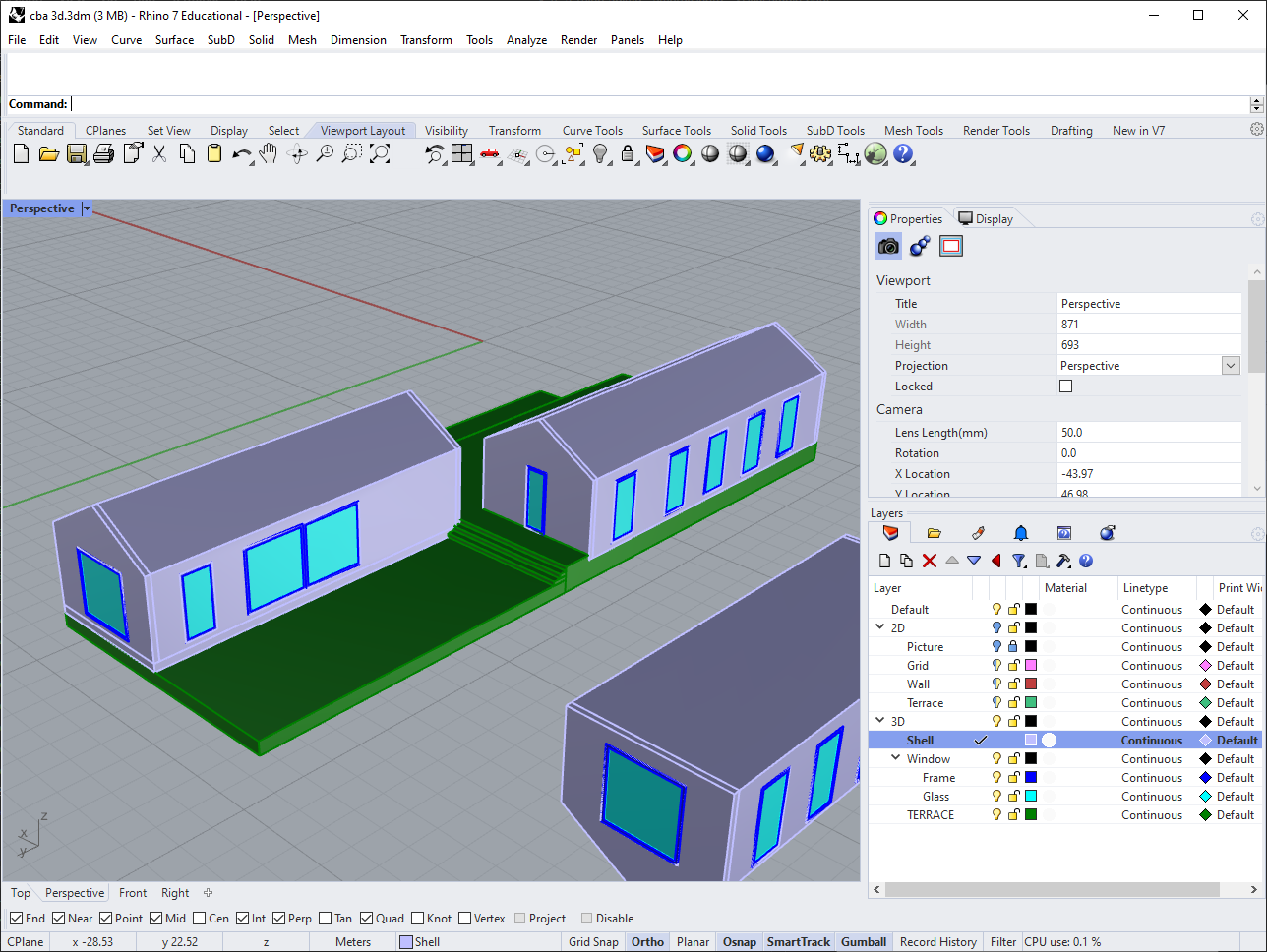Open the Perspective viewport title dropdown arrow
1267x952 pixels.
click(x=87, y=208)
